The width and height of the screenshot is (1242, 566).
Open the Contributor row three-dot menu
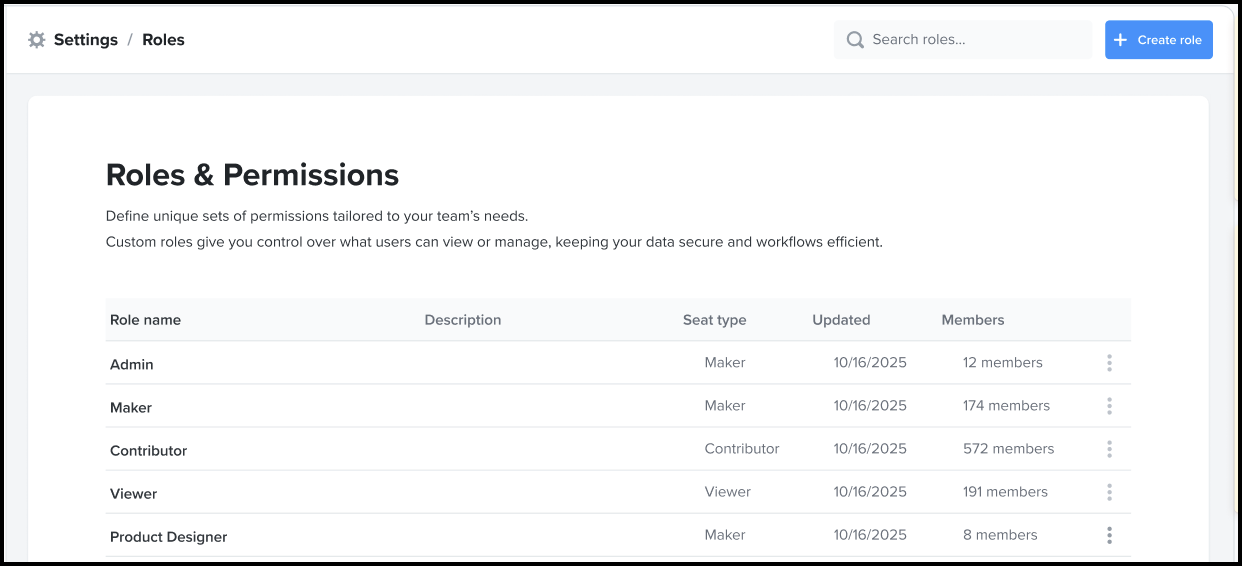(x=1109, y=449)
